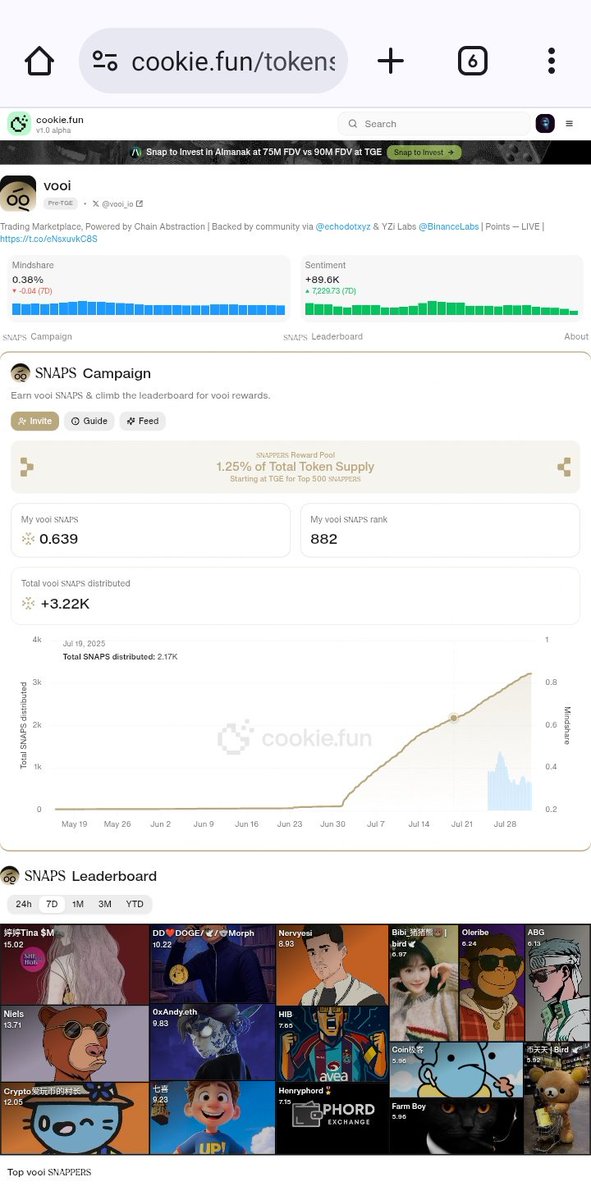
Task: Click the Sentiment +89.6K value
Action: coord(322,279)
